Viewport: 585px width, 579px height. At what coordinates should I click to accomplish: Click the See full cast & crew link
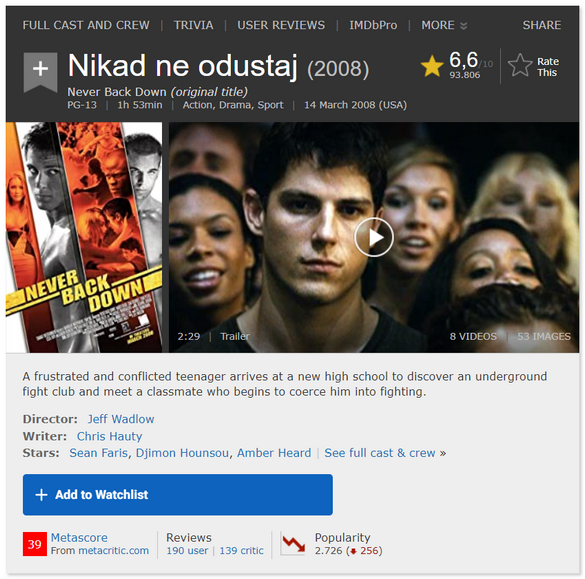coord(385,453)
